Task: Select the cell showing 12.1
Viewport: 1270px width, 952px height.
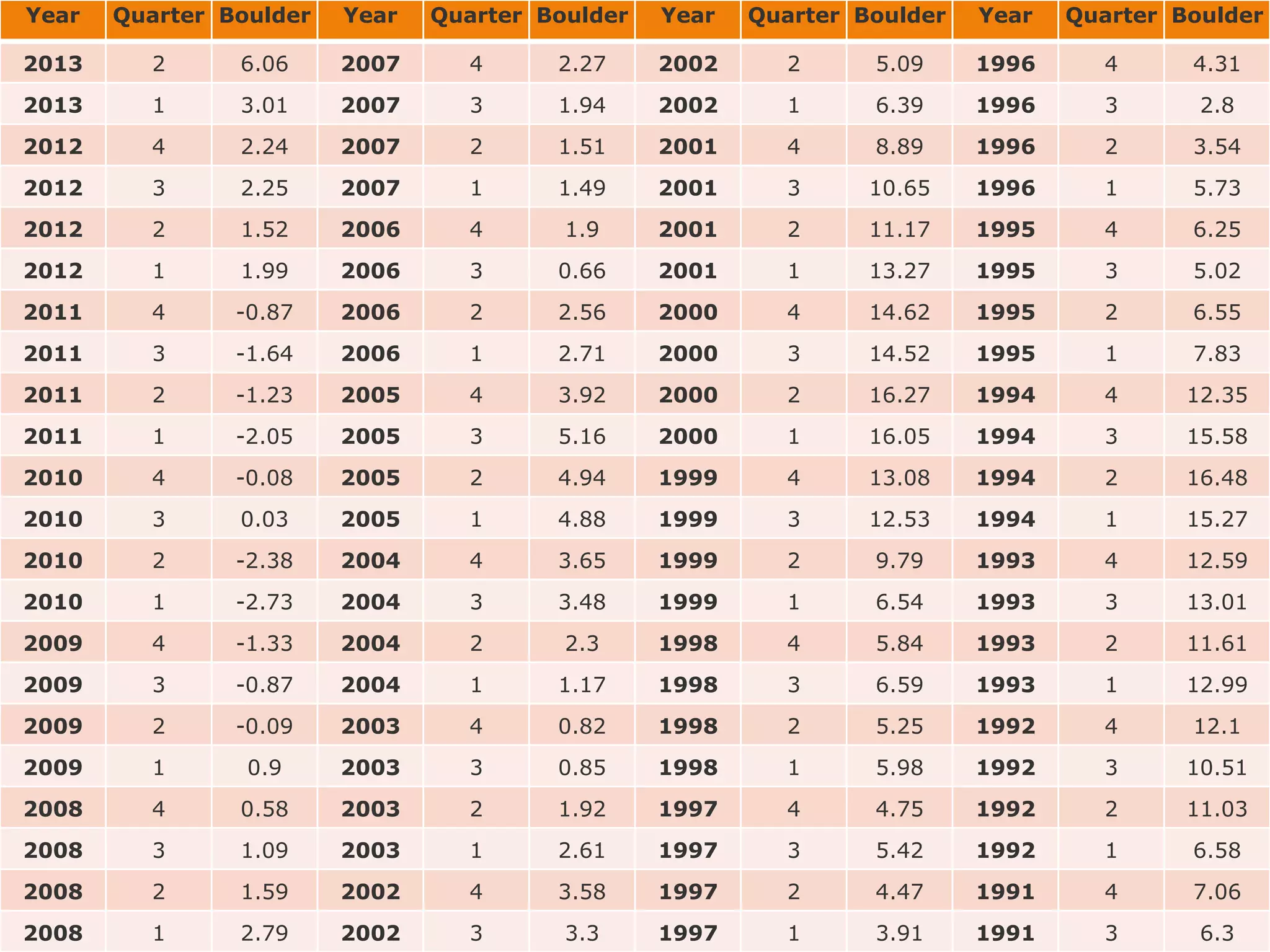Action: (x=1217, y=726)
